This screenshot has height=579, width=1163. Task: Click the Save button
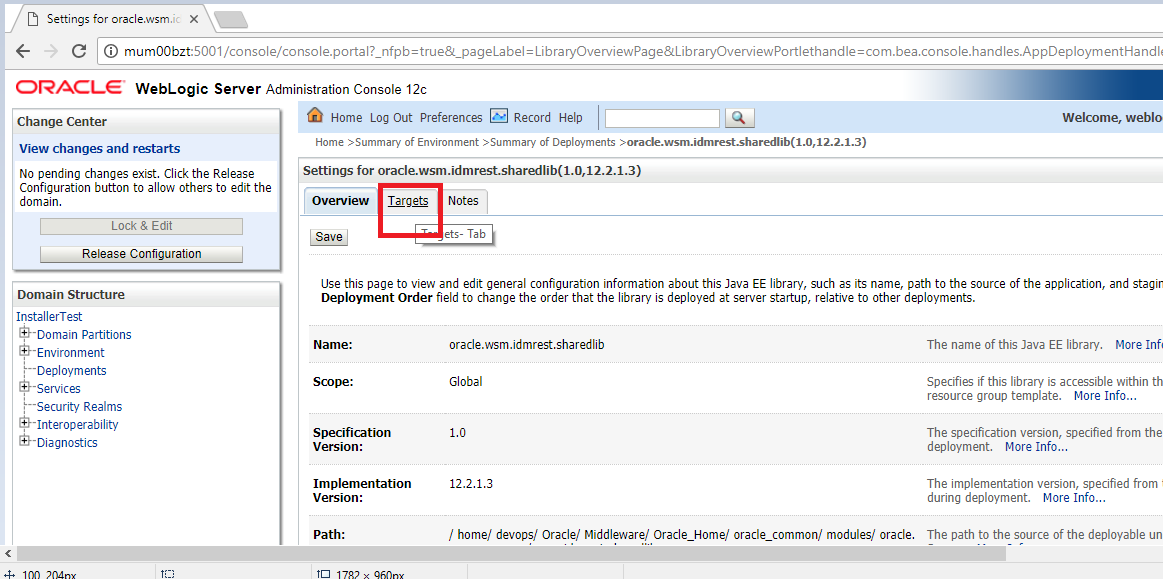[329, 236]
